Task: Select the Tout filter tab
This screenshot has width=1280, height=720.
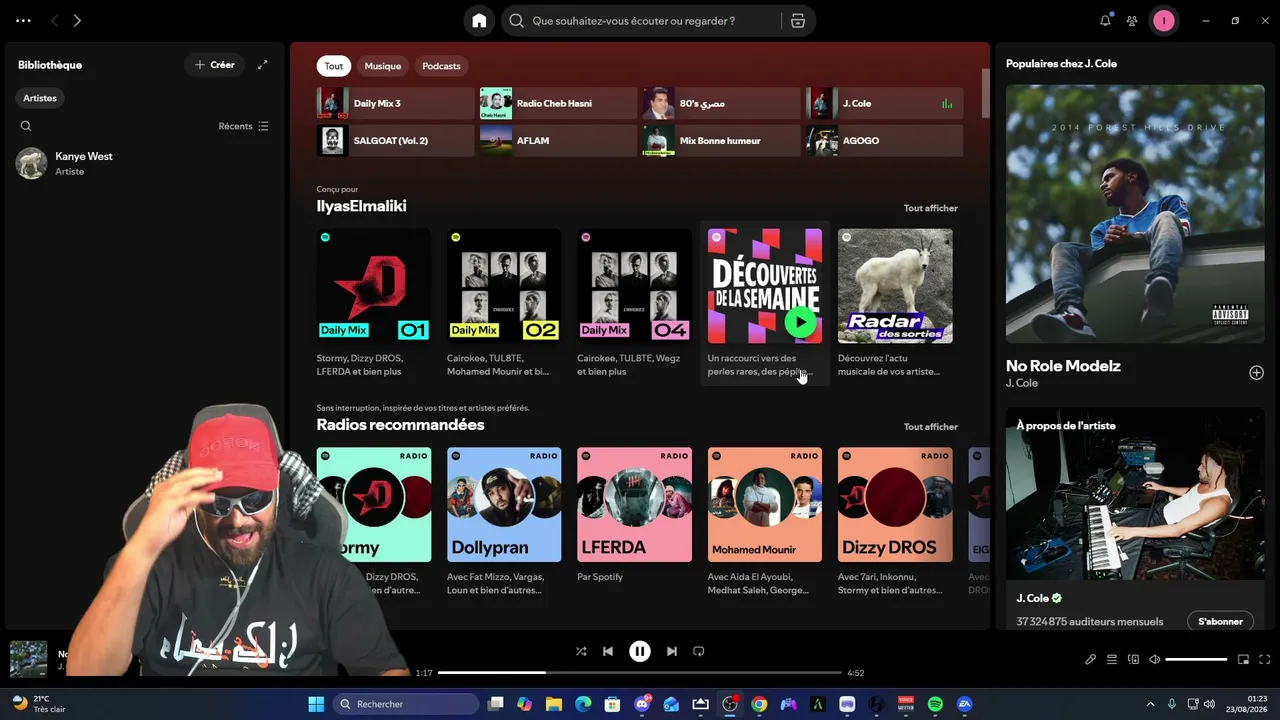Action: [x=334, y=66]
